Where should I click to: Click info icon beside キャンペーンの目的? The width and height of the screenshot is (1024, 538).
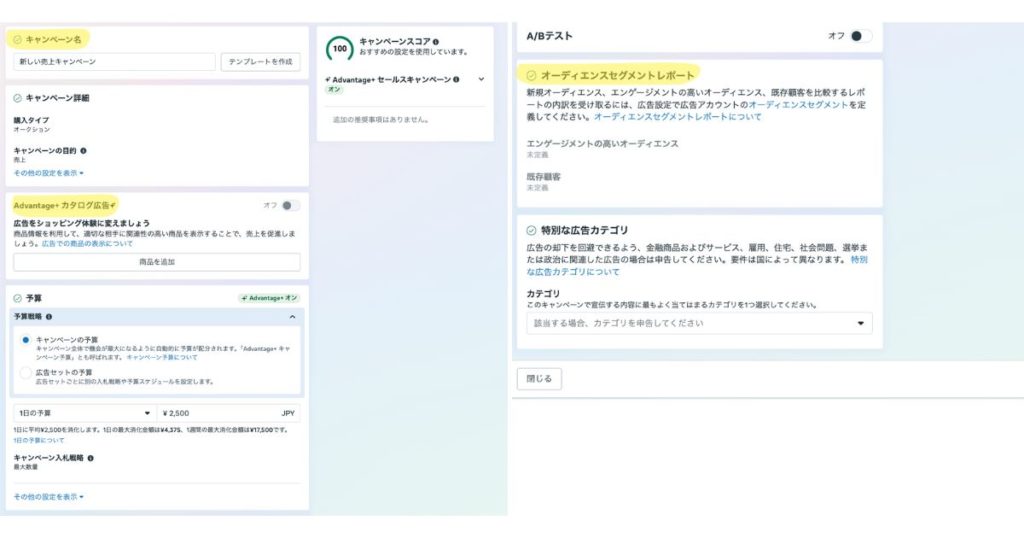83,151
